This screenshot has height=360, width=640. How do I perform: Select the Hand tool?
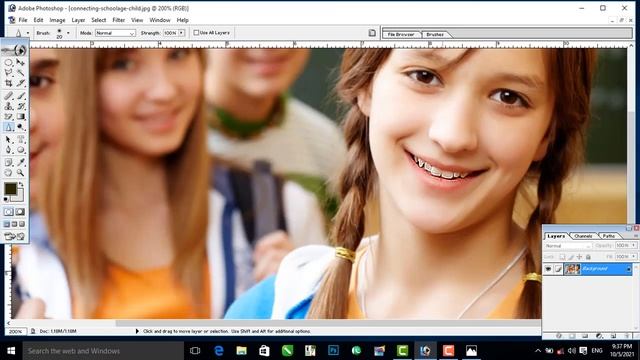9,173
